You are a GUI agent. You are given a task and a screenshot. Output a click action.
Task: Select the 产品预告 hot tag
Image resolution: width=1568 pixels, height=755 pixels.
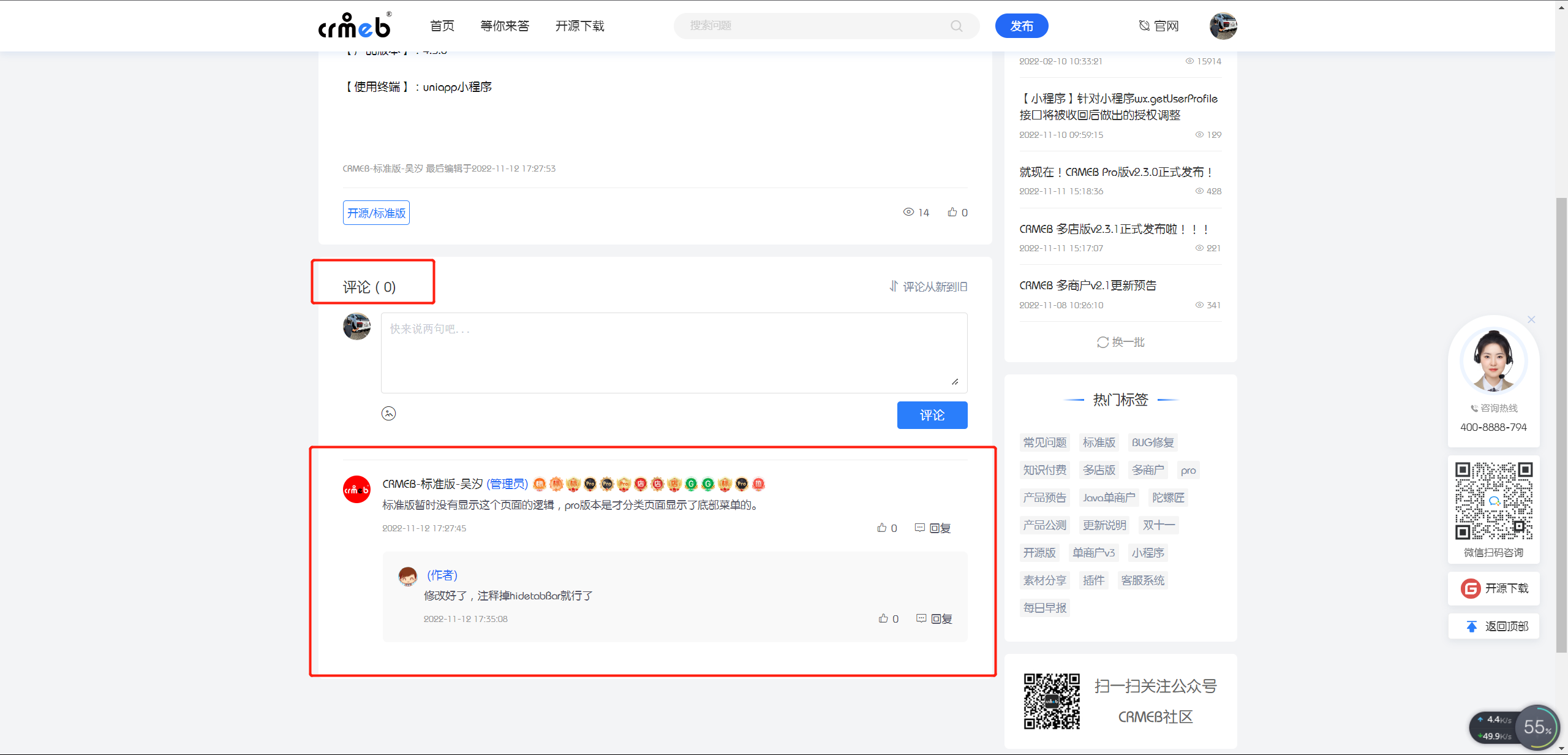tap(1045, 498)
